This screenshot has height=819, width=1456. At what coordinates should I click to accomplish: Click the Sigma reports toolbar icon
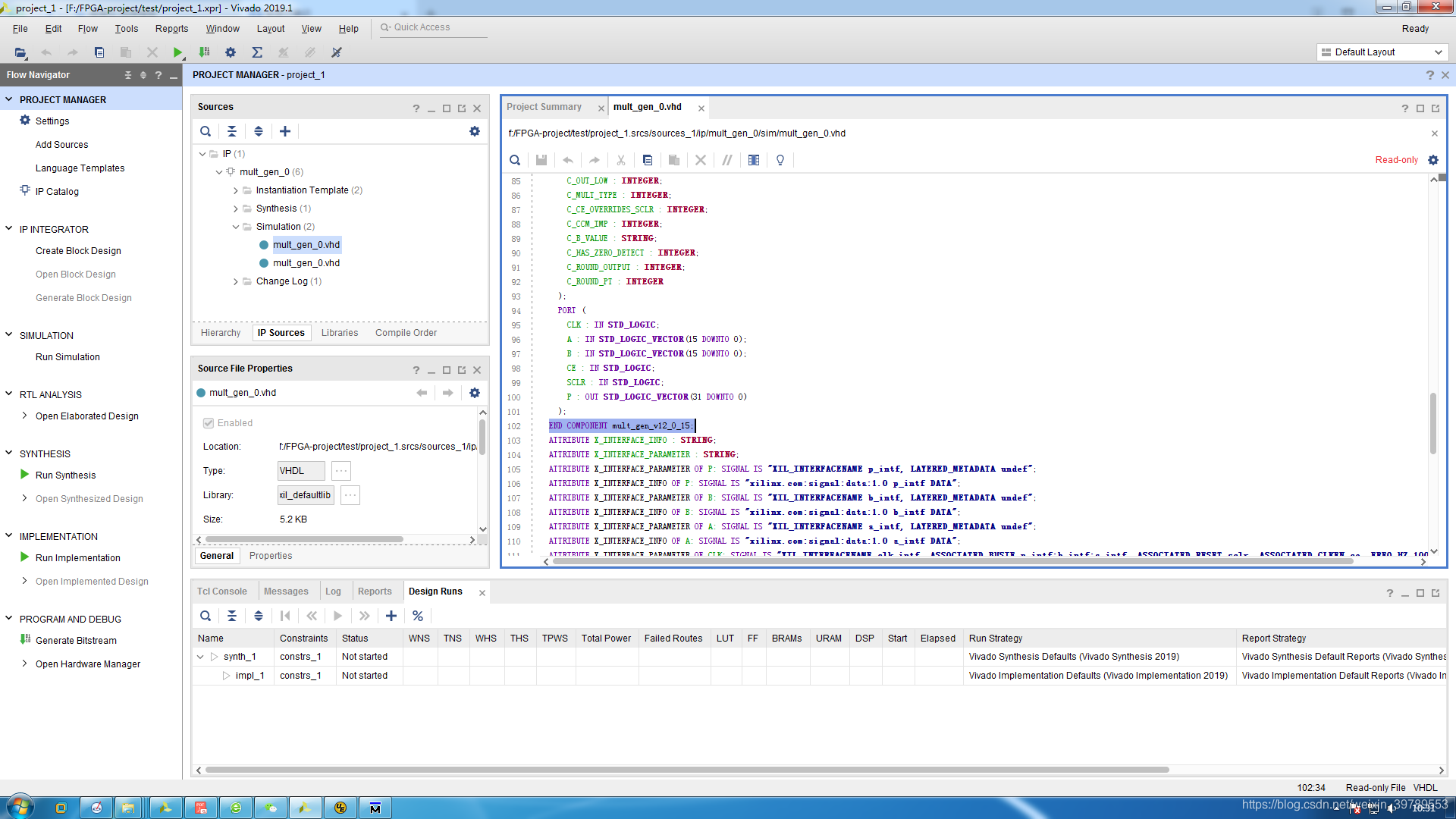coord(257,52)
